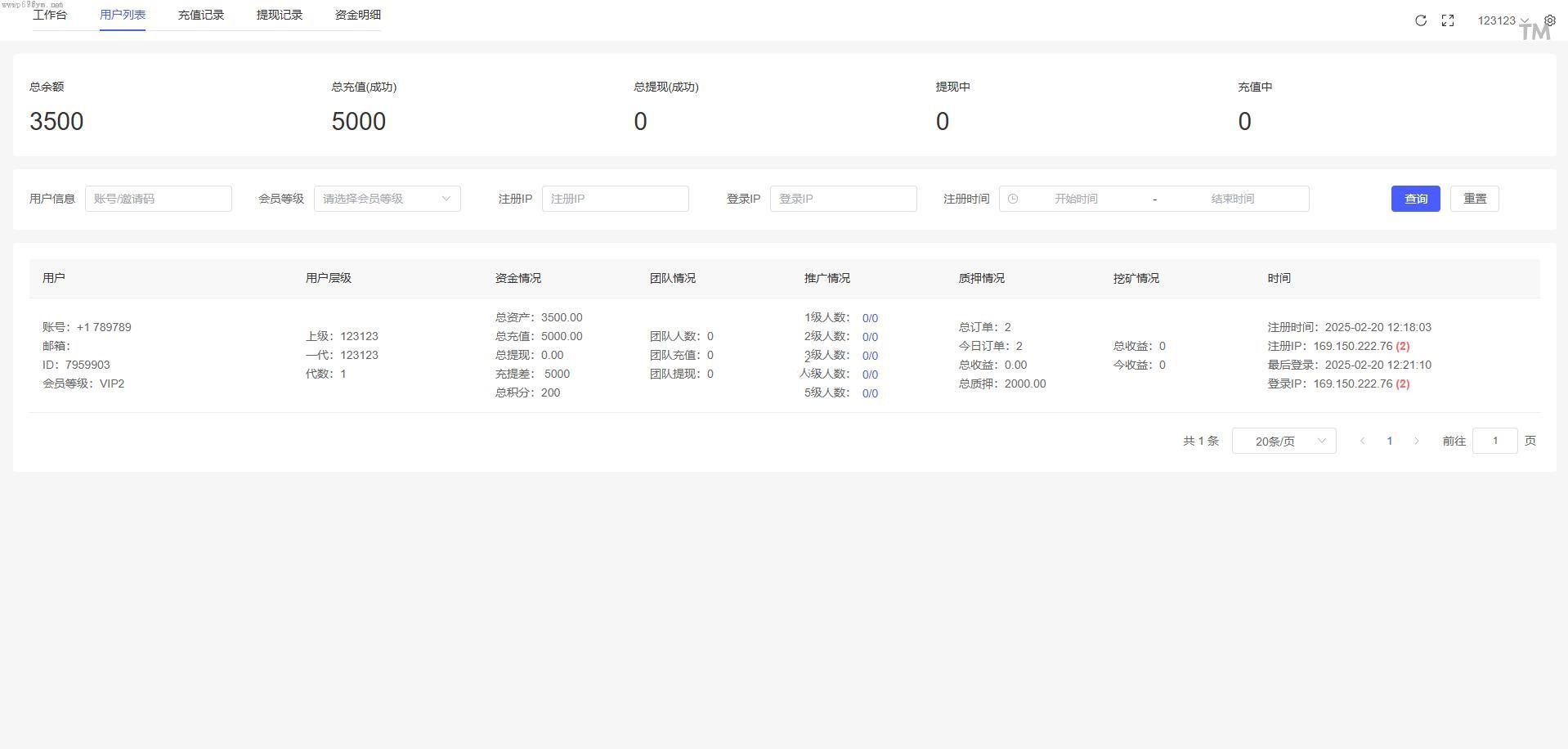Switch to the 提现记录 tab
The width and height of the screenshot is (1568, 749).
click(x=280, y=15)
